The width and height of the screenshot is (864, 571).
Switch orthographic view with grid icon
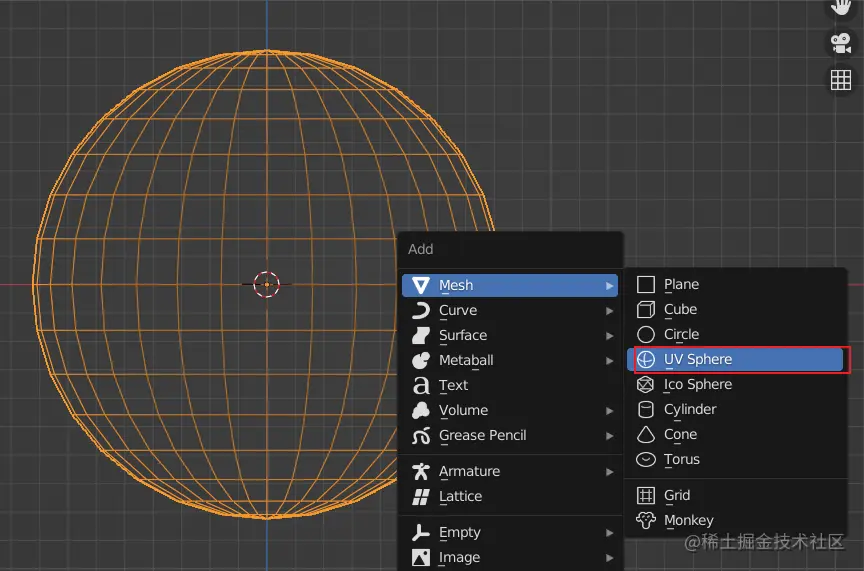point(841,80)
